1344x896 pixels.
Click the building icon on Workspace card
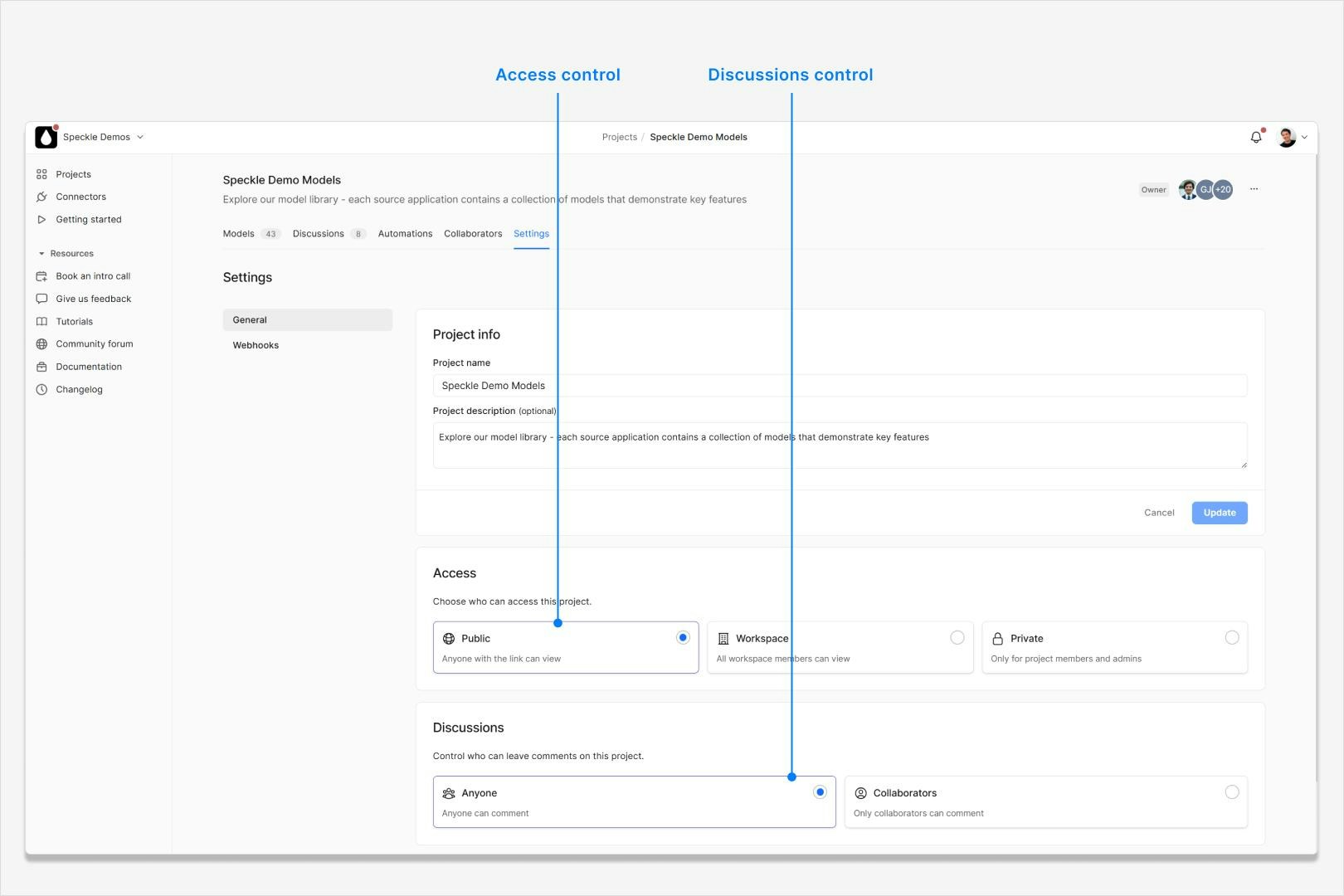pyautogui.click(x=723, y=639)
